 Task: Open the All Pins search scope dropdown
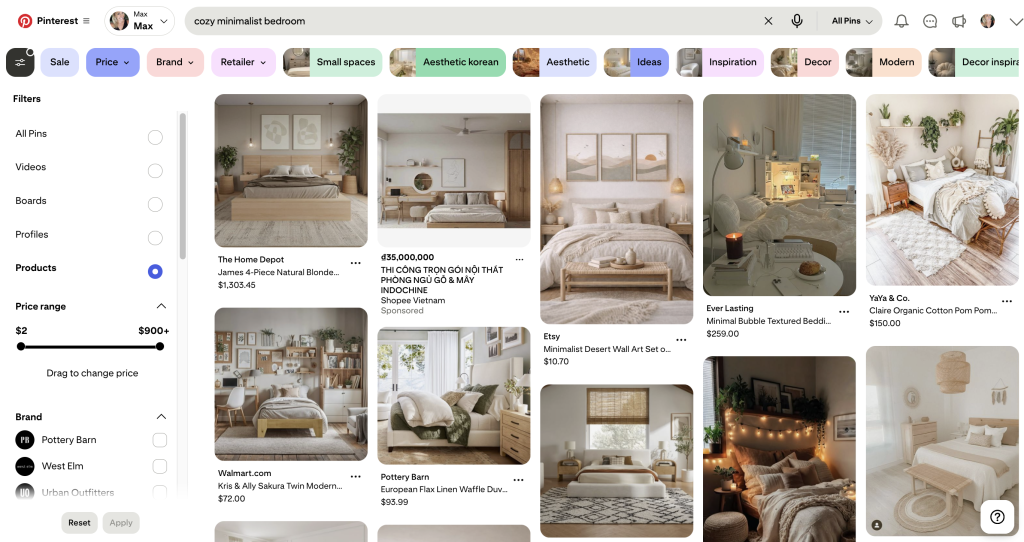(x=852, y=21)
